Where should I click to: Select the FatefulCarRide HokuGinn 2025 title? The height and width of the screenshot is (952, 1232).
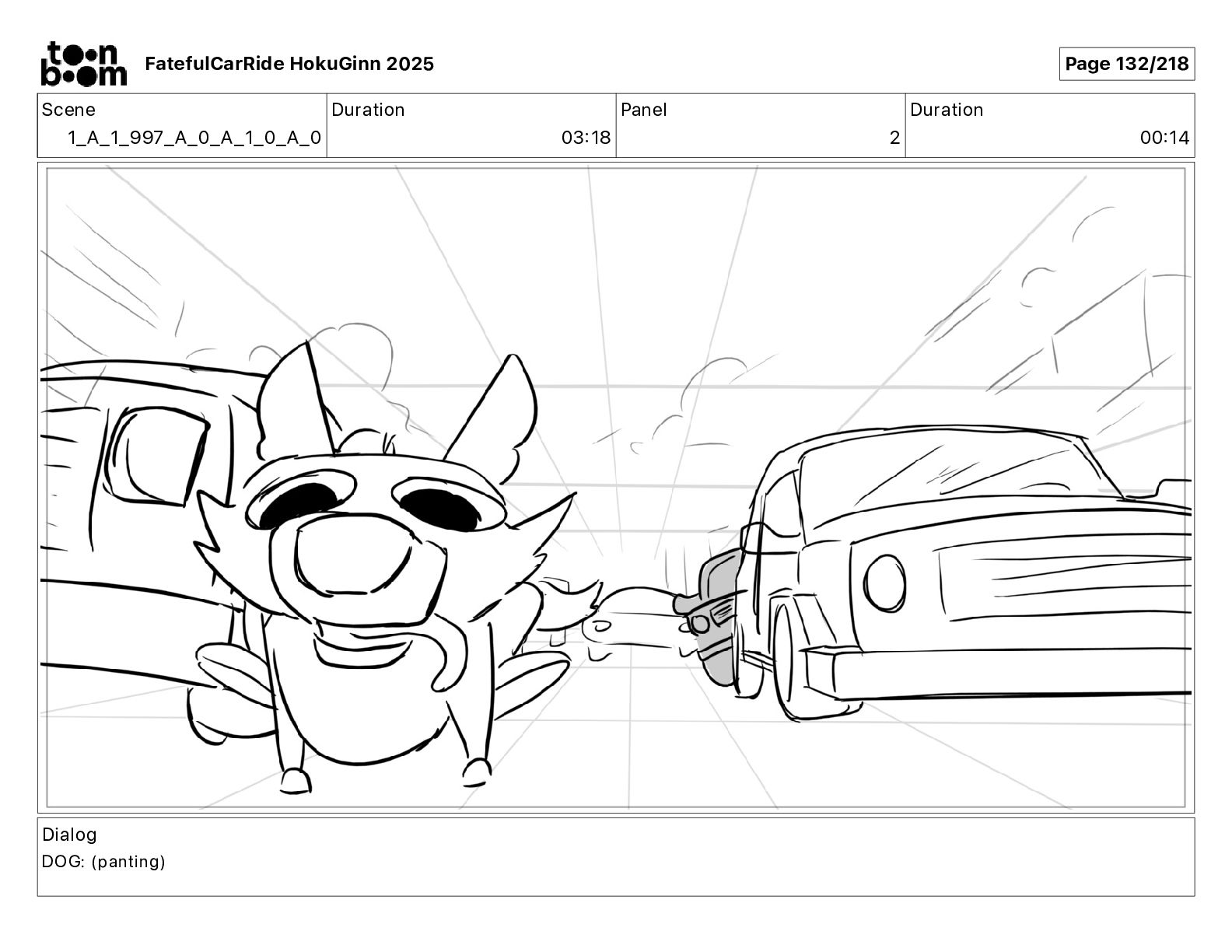[289, 64]
